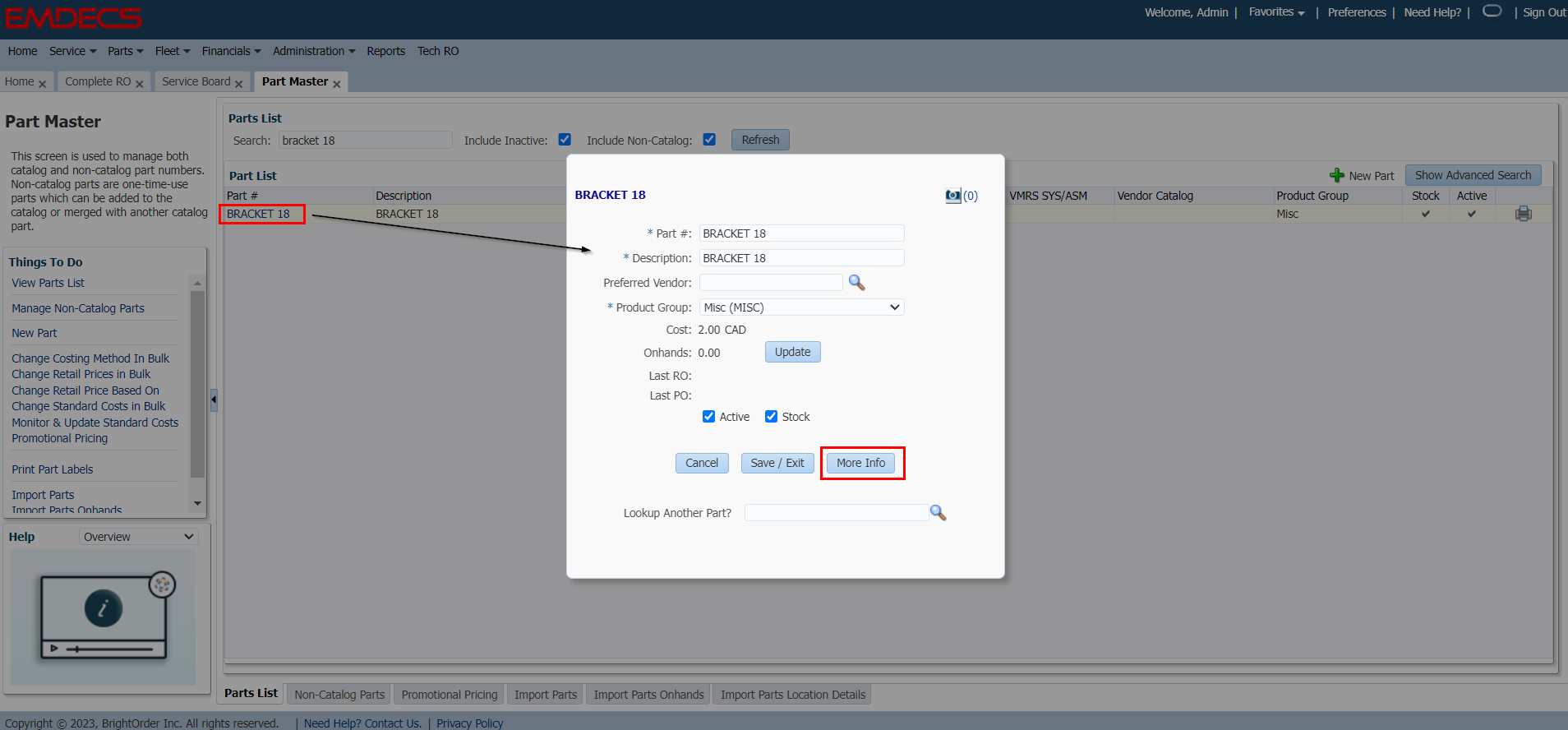Click the Lookup Another Part search icon
This screenshot has width=1568, height=730.
pos(938,513)
